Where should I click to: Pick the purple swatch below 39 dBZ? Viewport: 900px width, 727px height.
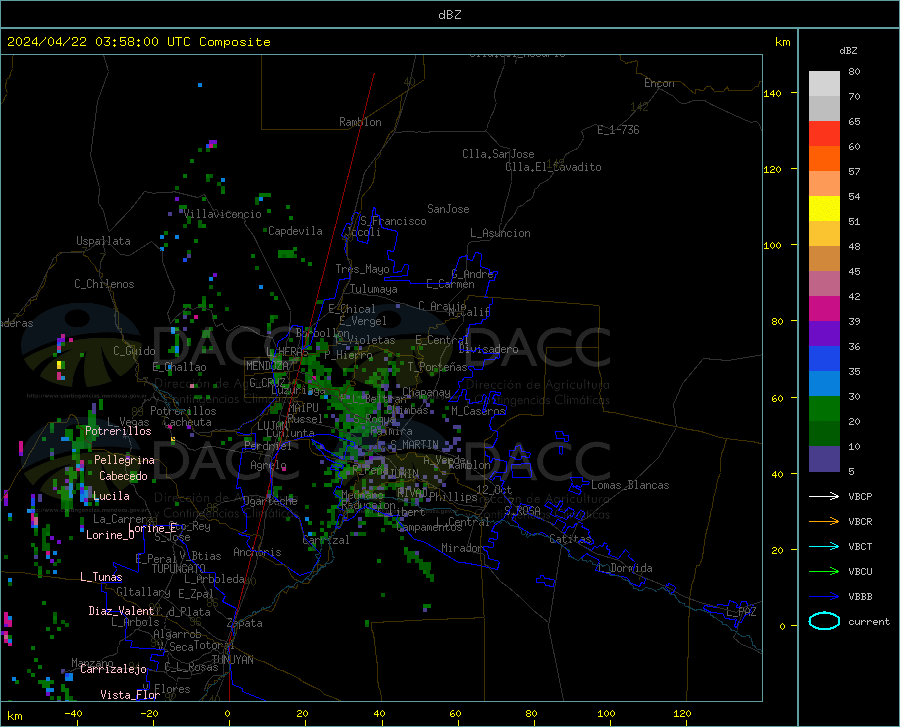pos(824,334)
